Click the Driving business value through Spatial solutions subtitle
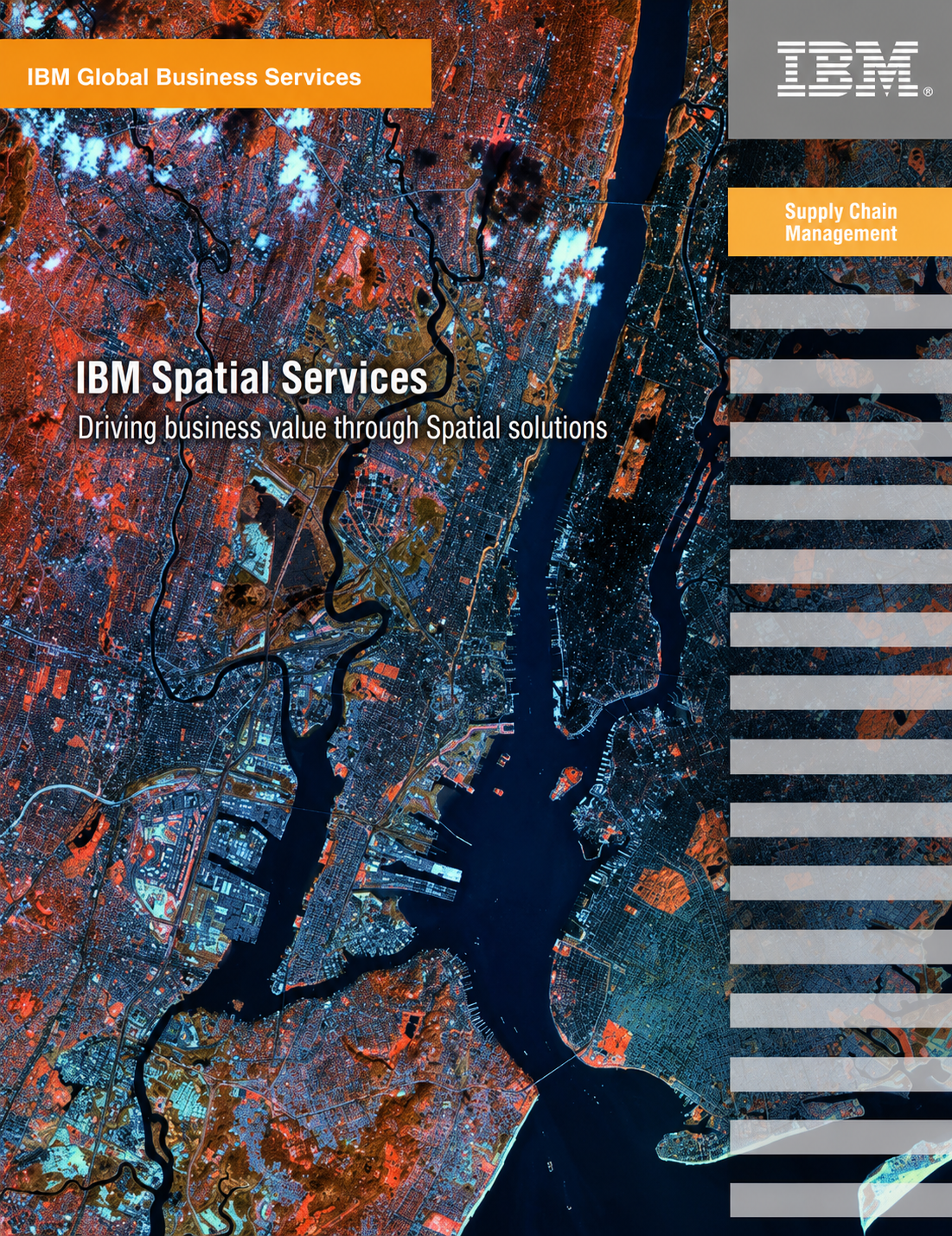This screenshot has width=952, height=1236. click(342, 427)
